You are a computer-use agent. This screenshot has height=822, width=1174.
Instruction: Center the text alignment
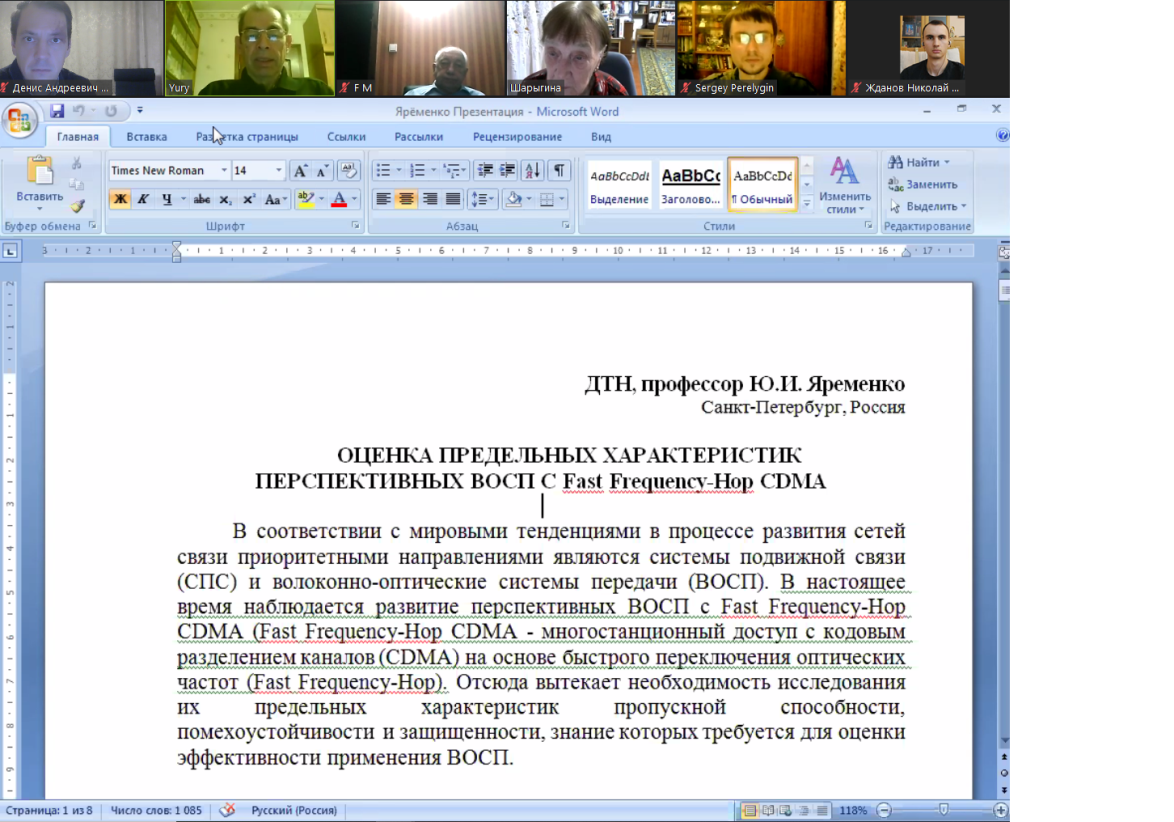pyautogui.click(x=406, y=199)
